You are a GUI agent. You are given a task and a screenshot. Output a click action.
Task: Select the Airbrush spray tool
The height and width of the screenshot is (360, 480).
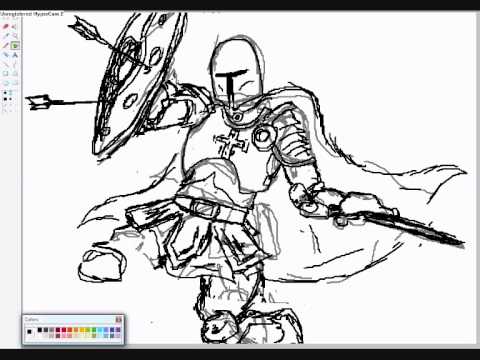click(x=6, y=55)
